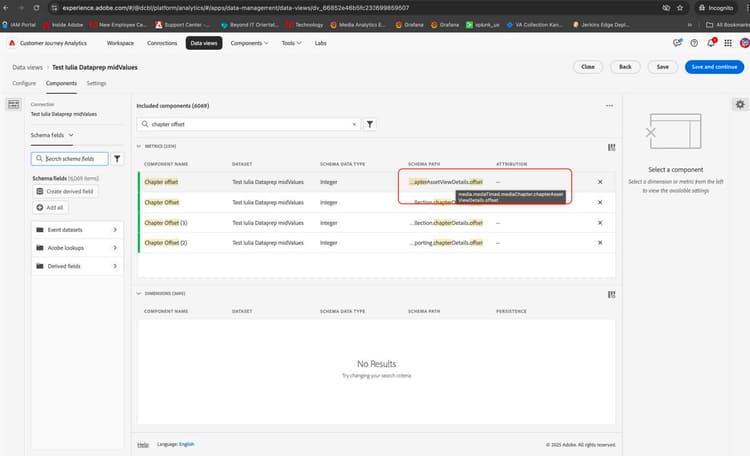Collapse the Dimensions section
Screen dimensions: 750x456
coord(139,294)
